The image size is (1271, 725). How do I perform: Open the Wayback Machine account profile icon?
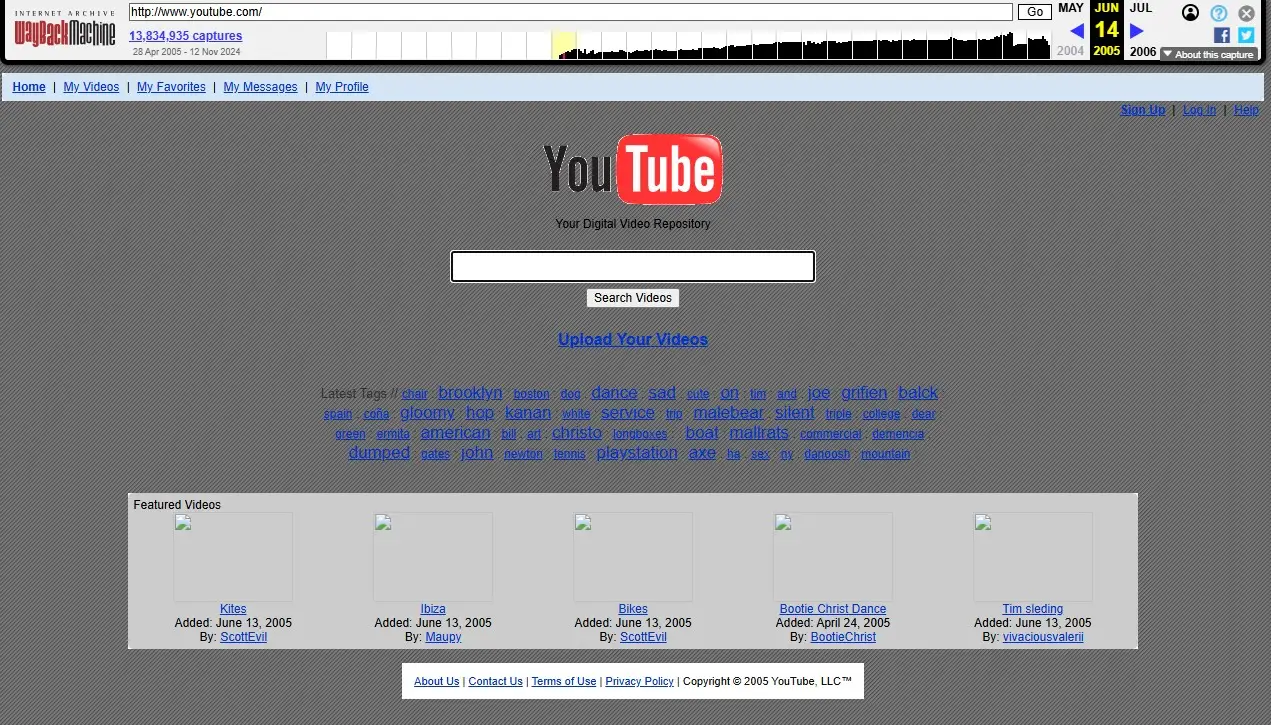[x=1190, y=13]
